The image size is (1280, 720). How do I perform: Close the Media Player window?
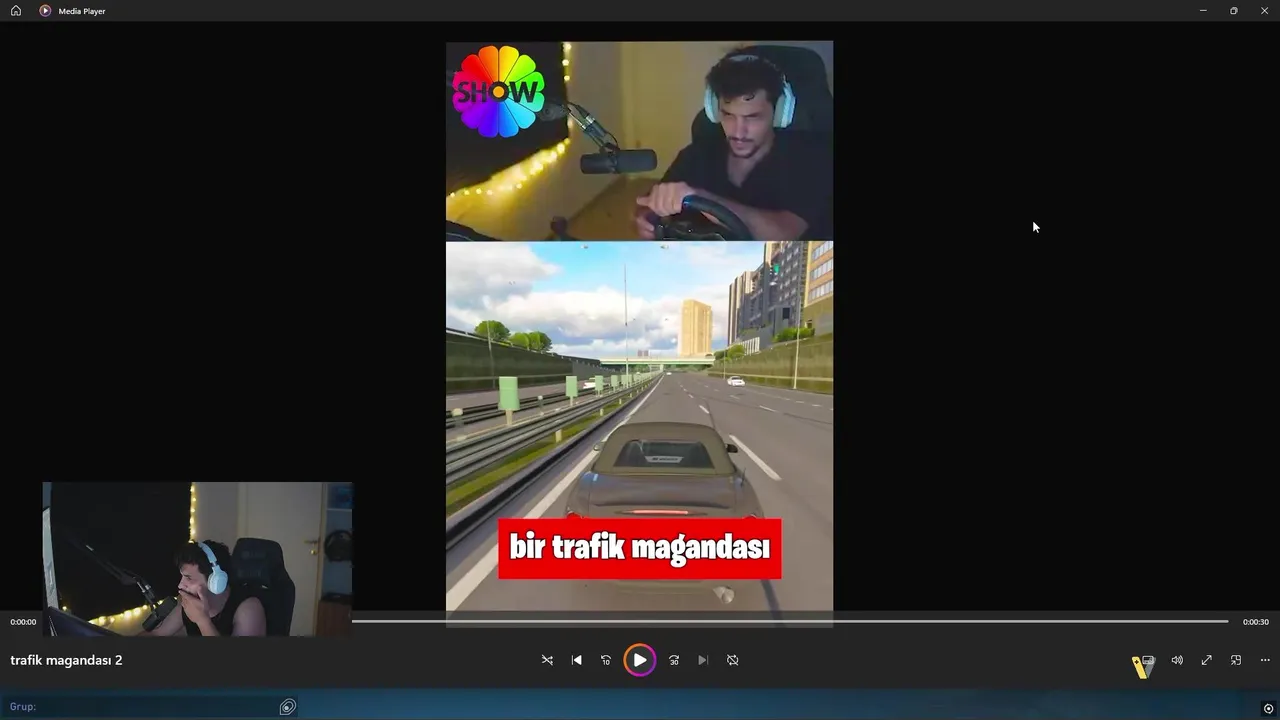point(1264,10)
